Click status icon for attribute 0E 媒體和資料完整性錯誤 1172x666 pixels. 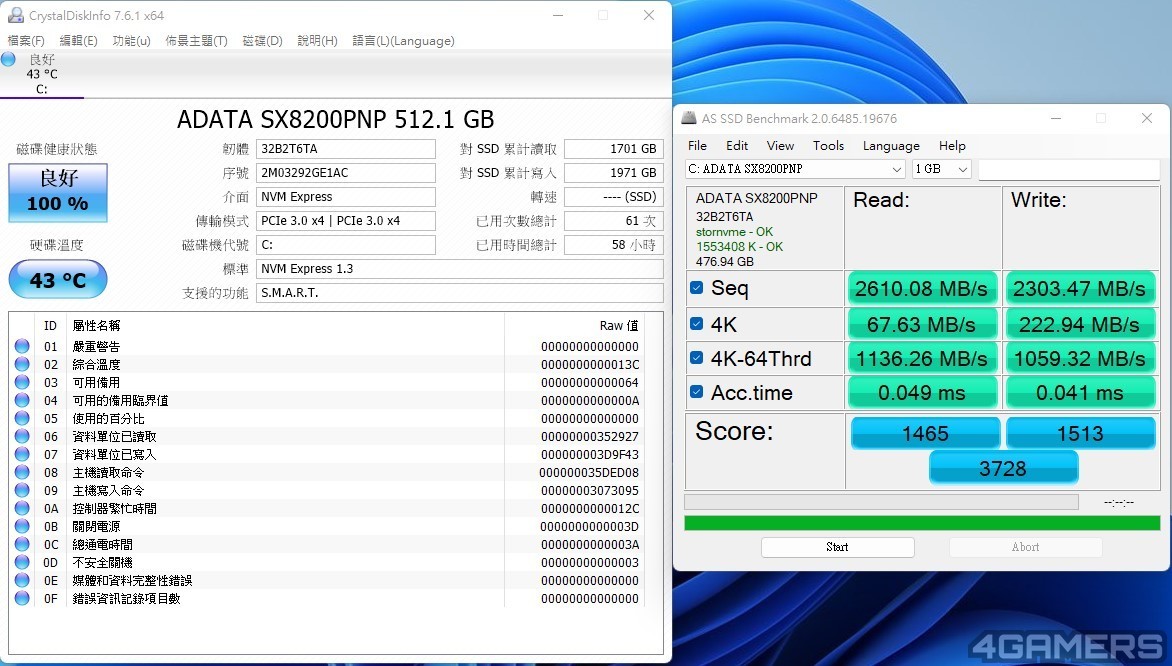22,580
